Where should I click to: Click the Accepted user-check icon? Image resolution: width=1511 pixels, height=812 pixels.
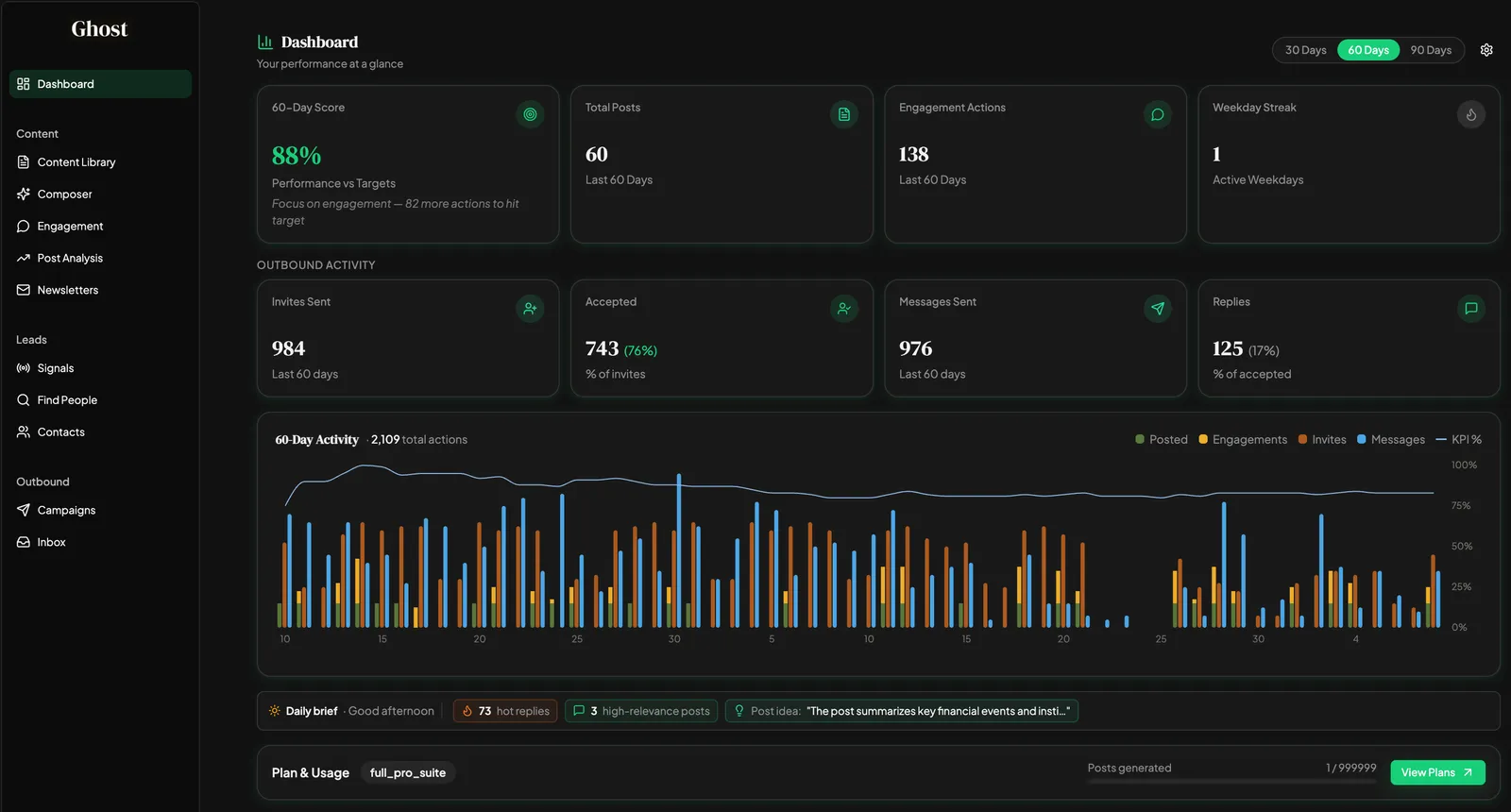pos(844,309)
